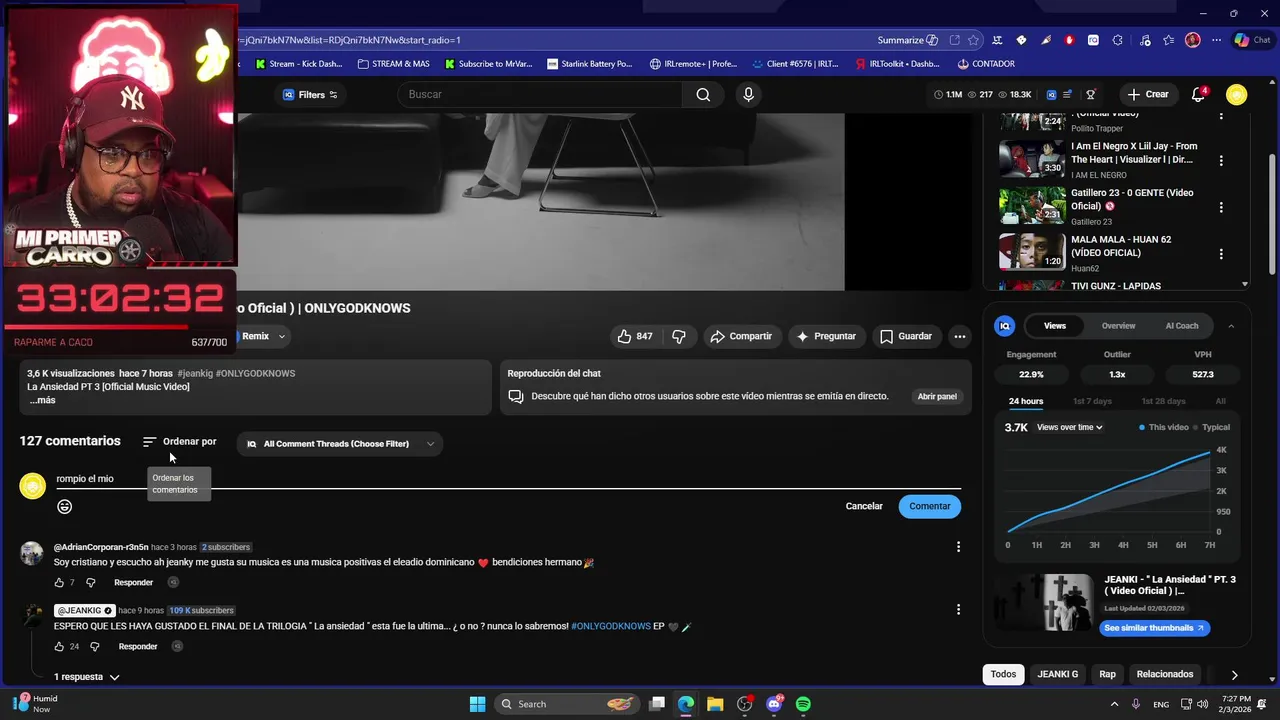Select the Rap chip
This screenshot has width=1280, height=720.
pyautogui.click(x=1107, y=674)
